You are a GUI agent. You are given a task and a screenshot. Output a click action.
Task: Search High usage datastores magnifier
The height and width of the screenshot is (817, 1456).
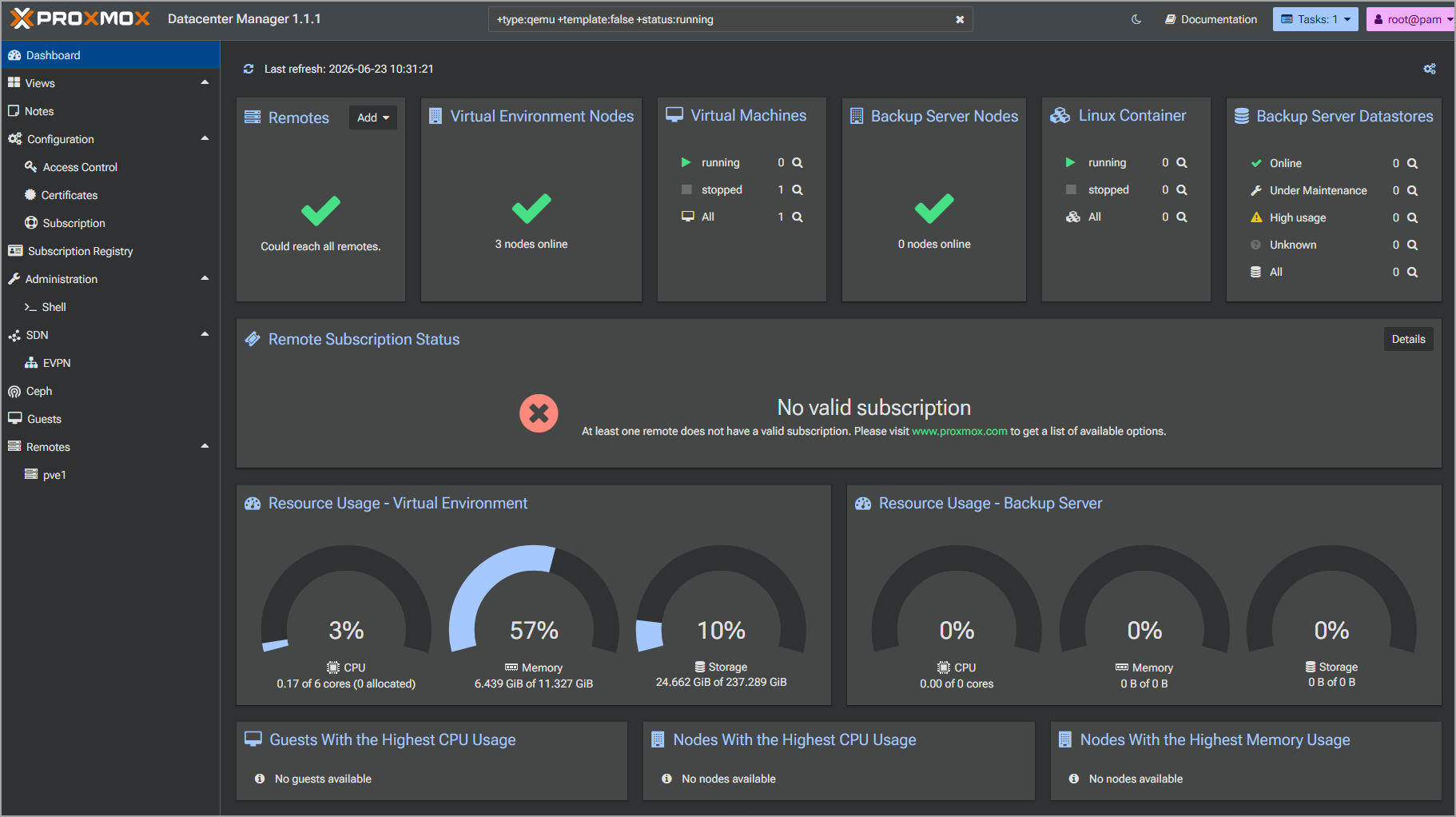click(1412, 217)
